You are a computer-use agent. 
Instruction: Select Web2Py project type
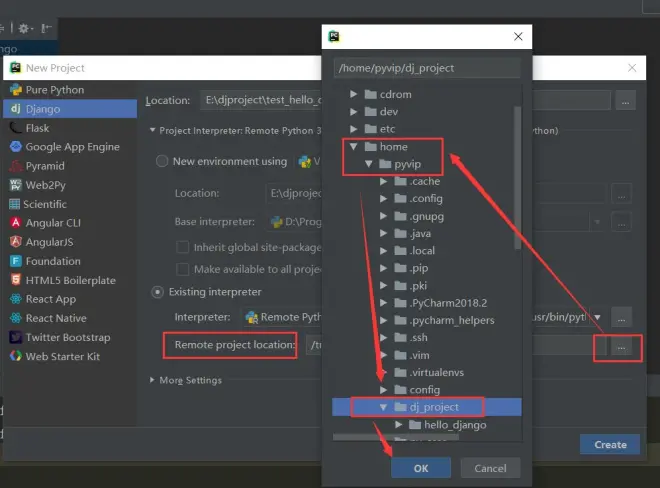pos(45,185)
